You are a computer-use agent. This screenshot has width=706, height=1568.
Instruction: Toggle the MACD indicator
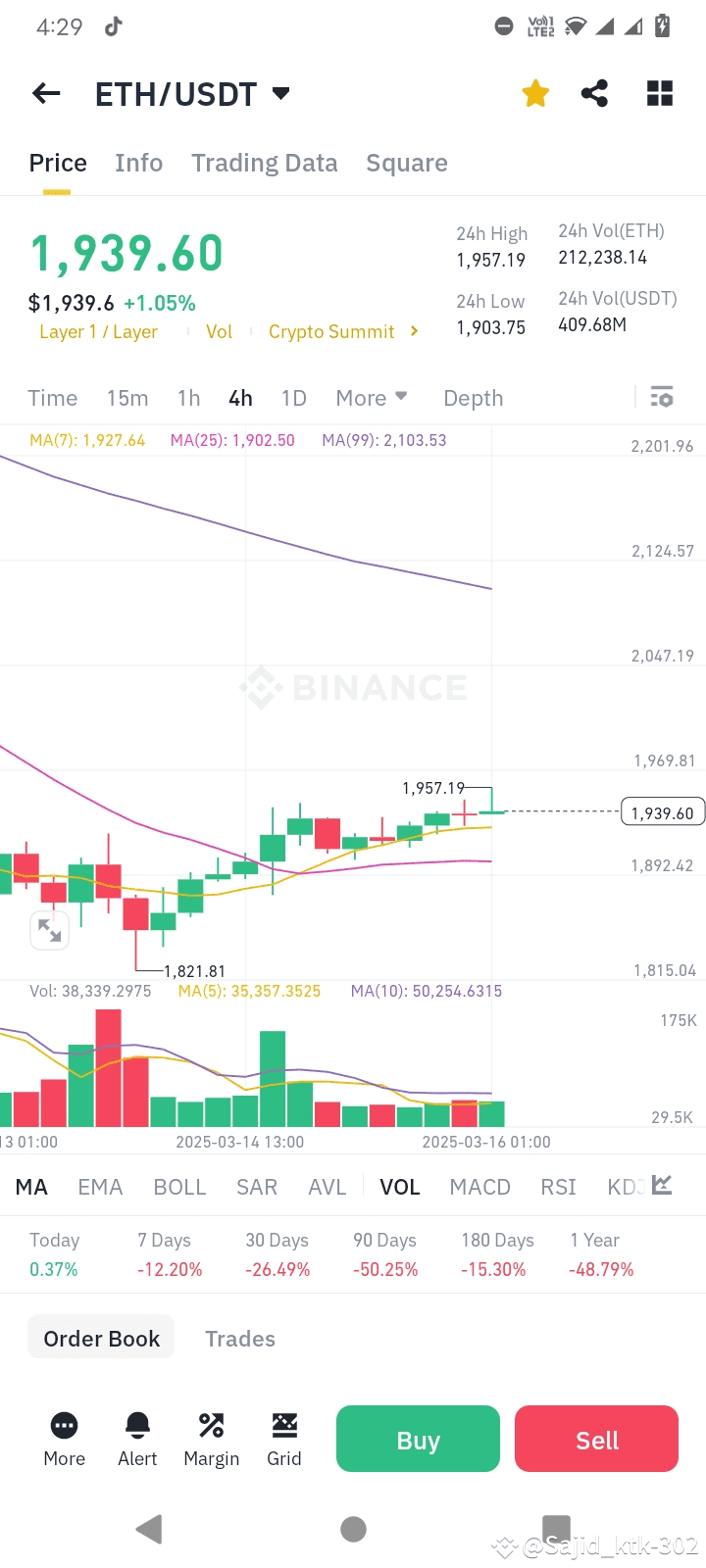point(479,1187)
